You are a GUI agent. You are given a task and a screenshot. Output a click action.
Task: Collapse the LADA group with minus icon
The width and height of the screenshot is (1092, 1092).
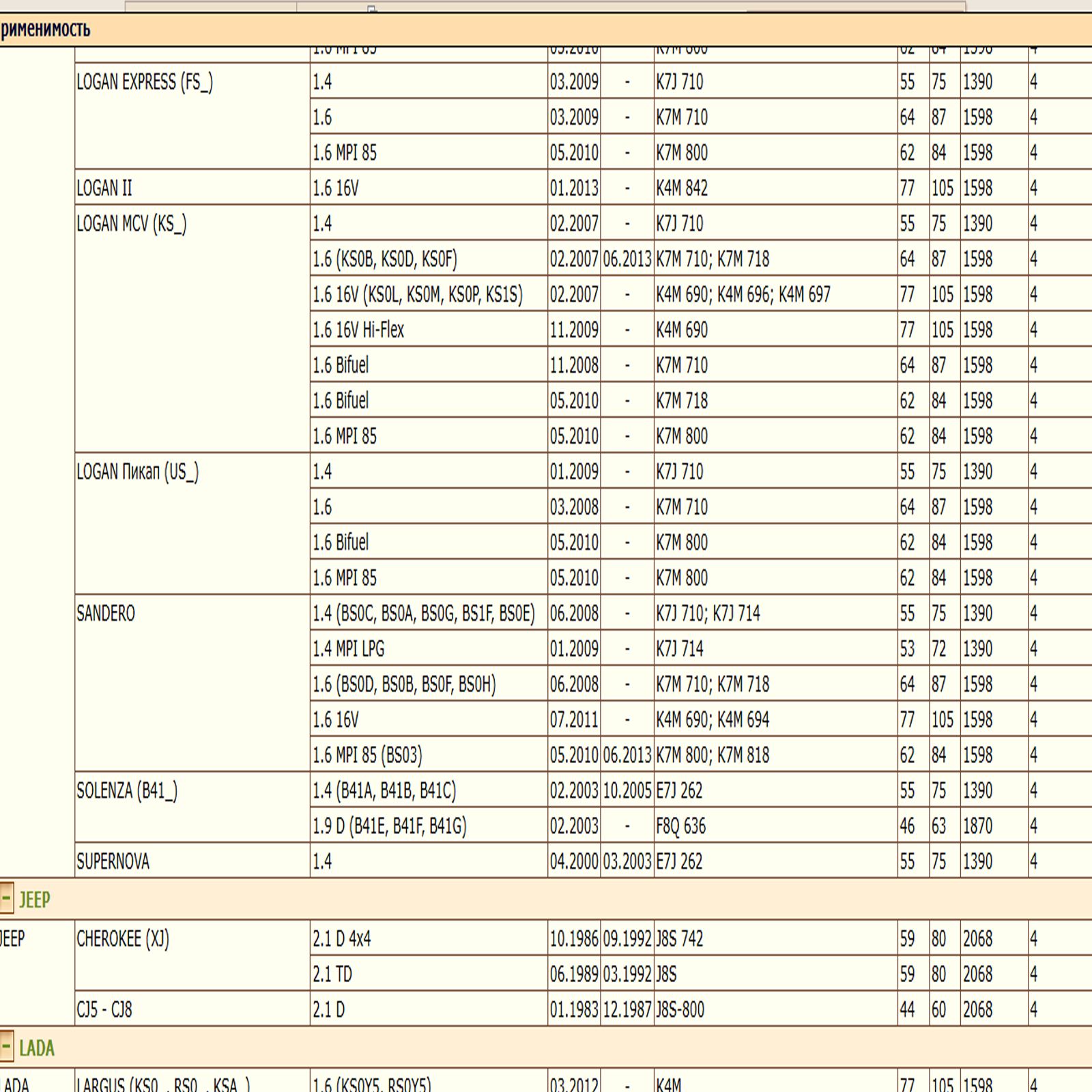(x=6, y=1046)
